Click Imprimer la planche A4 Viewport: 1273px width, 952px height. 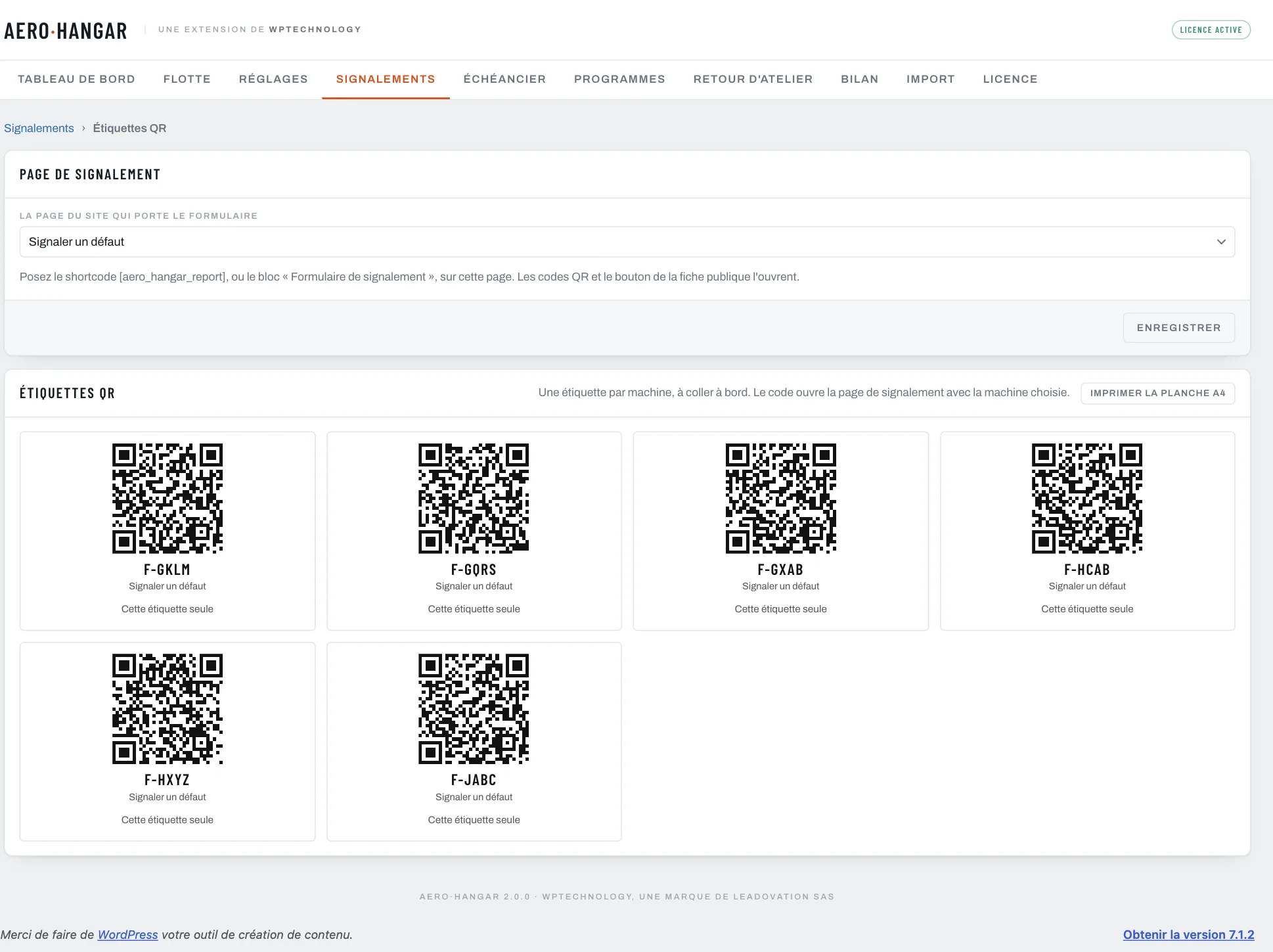[1157, 393]
